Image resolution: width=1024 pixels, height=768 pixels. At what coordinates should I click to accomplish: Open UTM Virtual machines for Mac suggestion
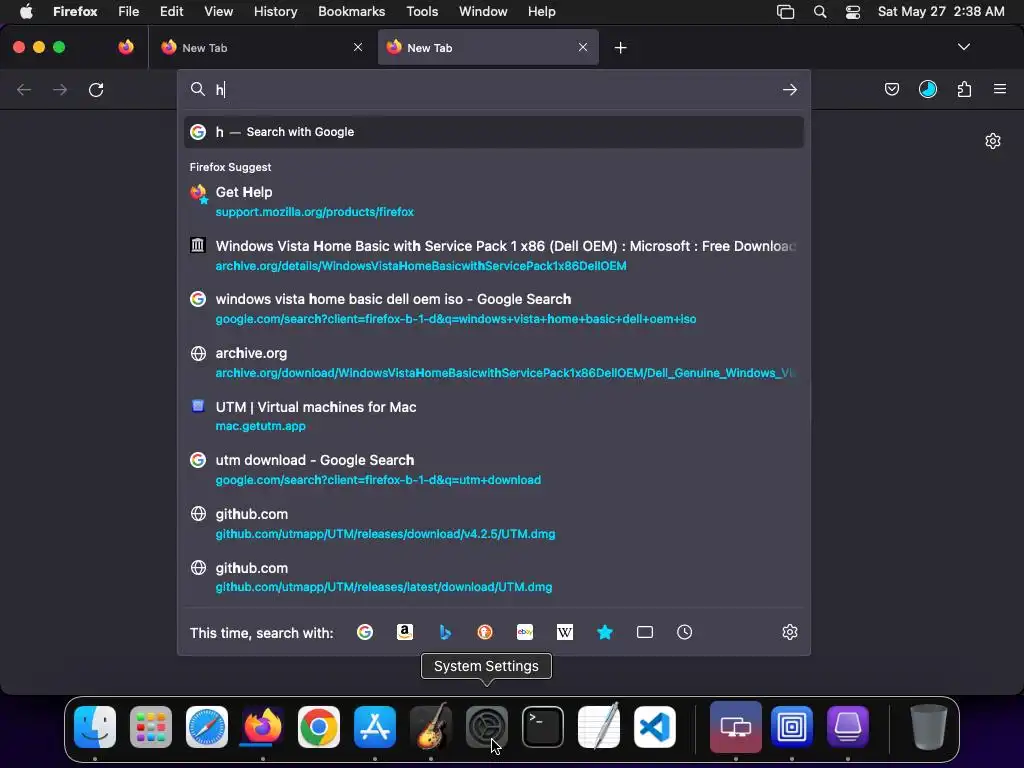(x=494, y=416)
